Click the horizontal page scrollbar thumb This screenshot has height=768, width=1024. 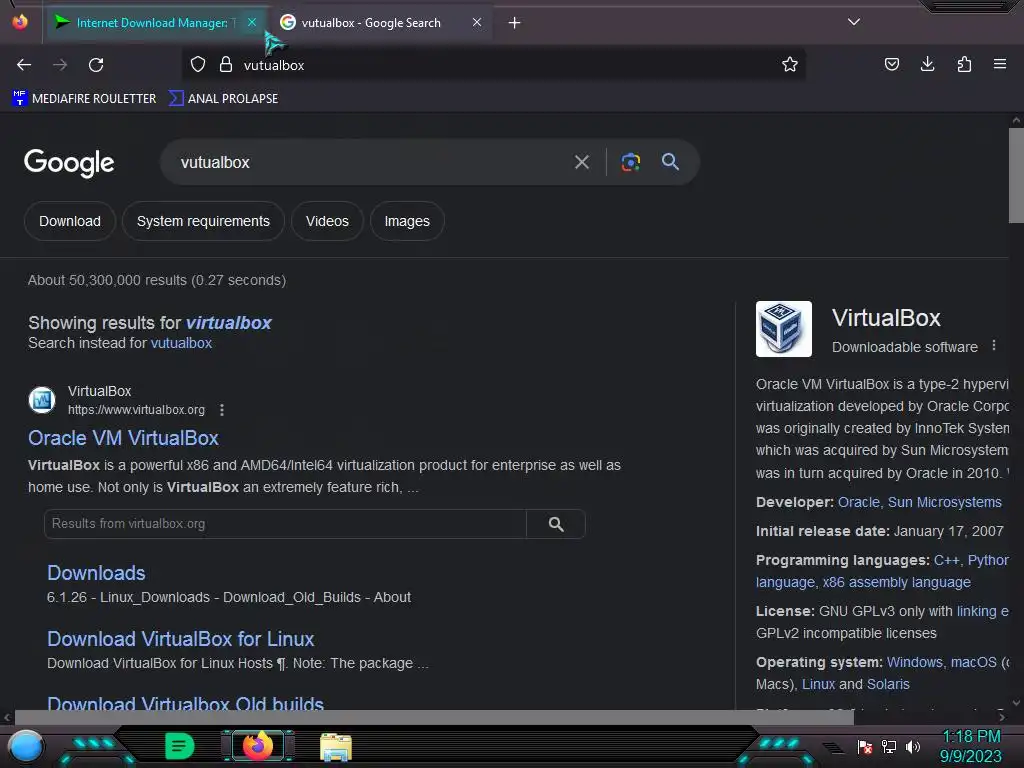point(434,717)
